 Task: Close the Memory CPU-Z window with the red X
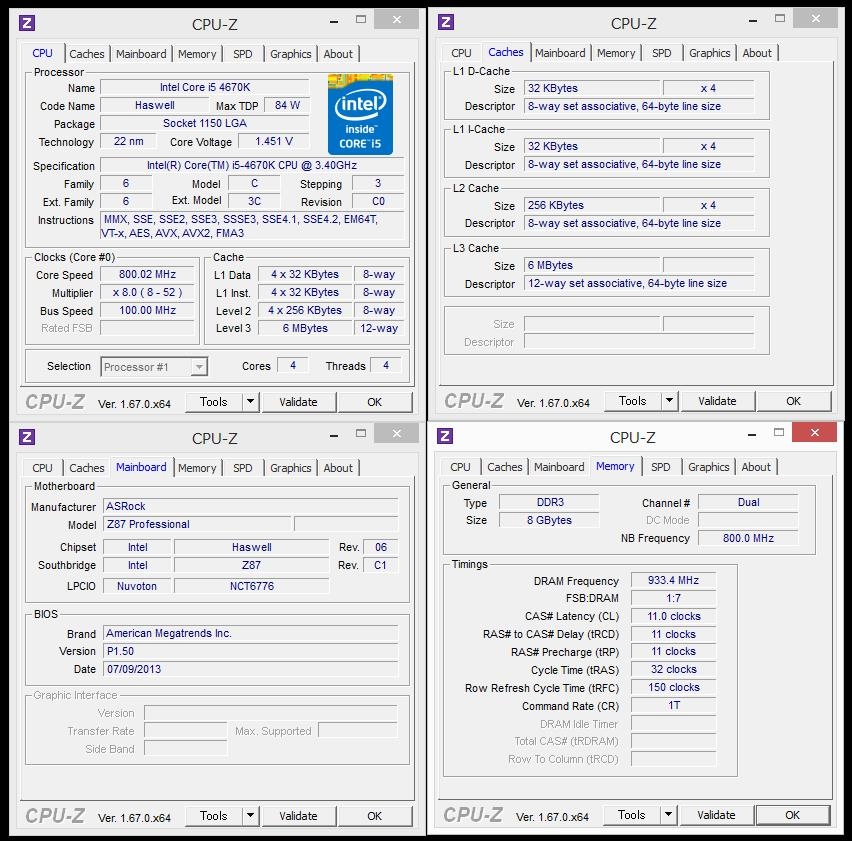coord(814,432)
